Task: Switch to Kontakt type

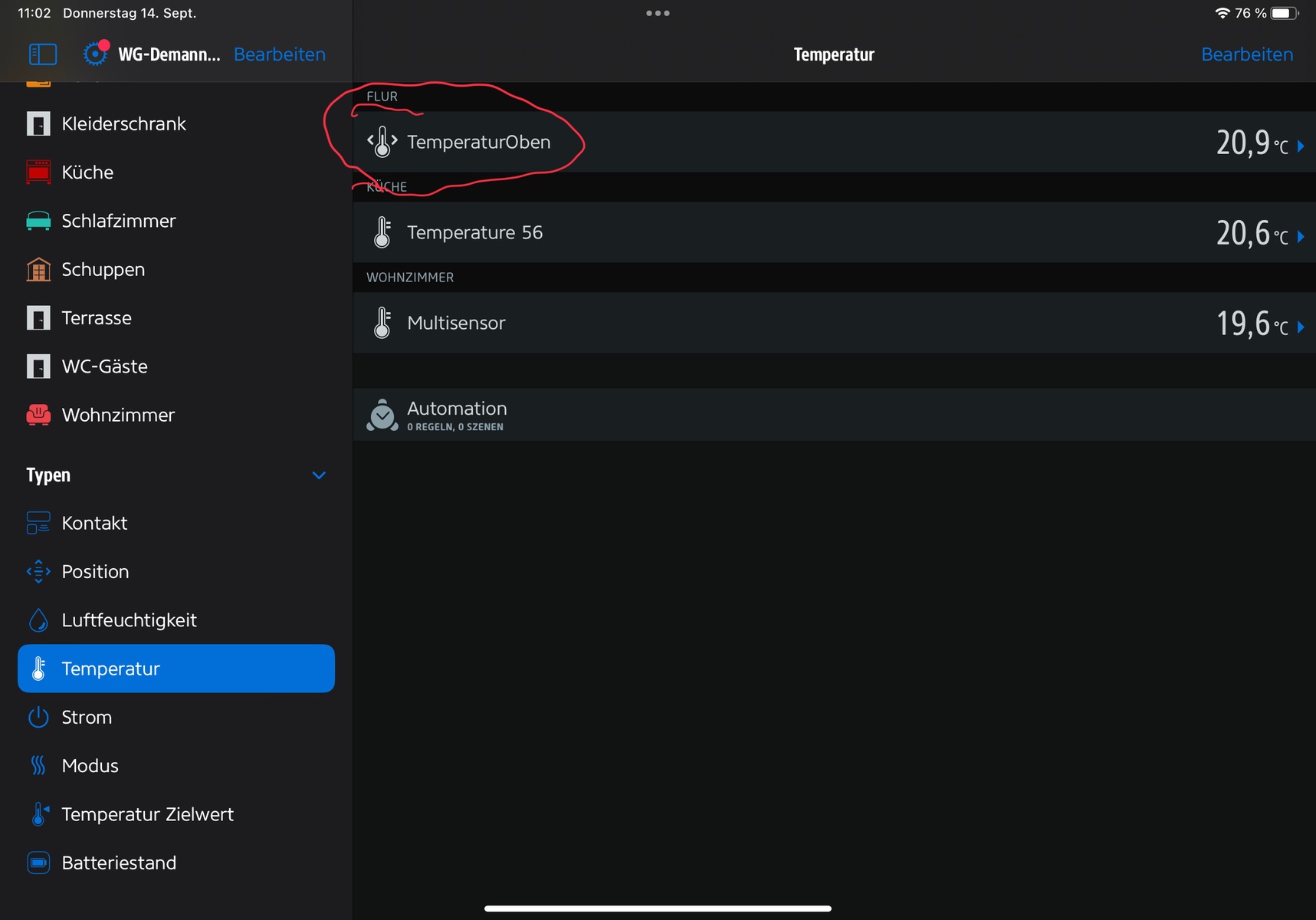Action: (94, 523)
